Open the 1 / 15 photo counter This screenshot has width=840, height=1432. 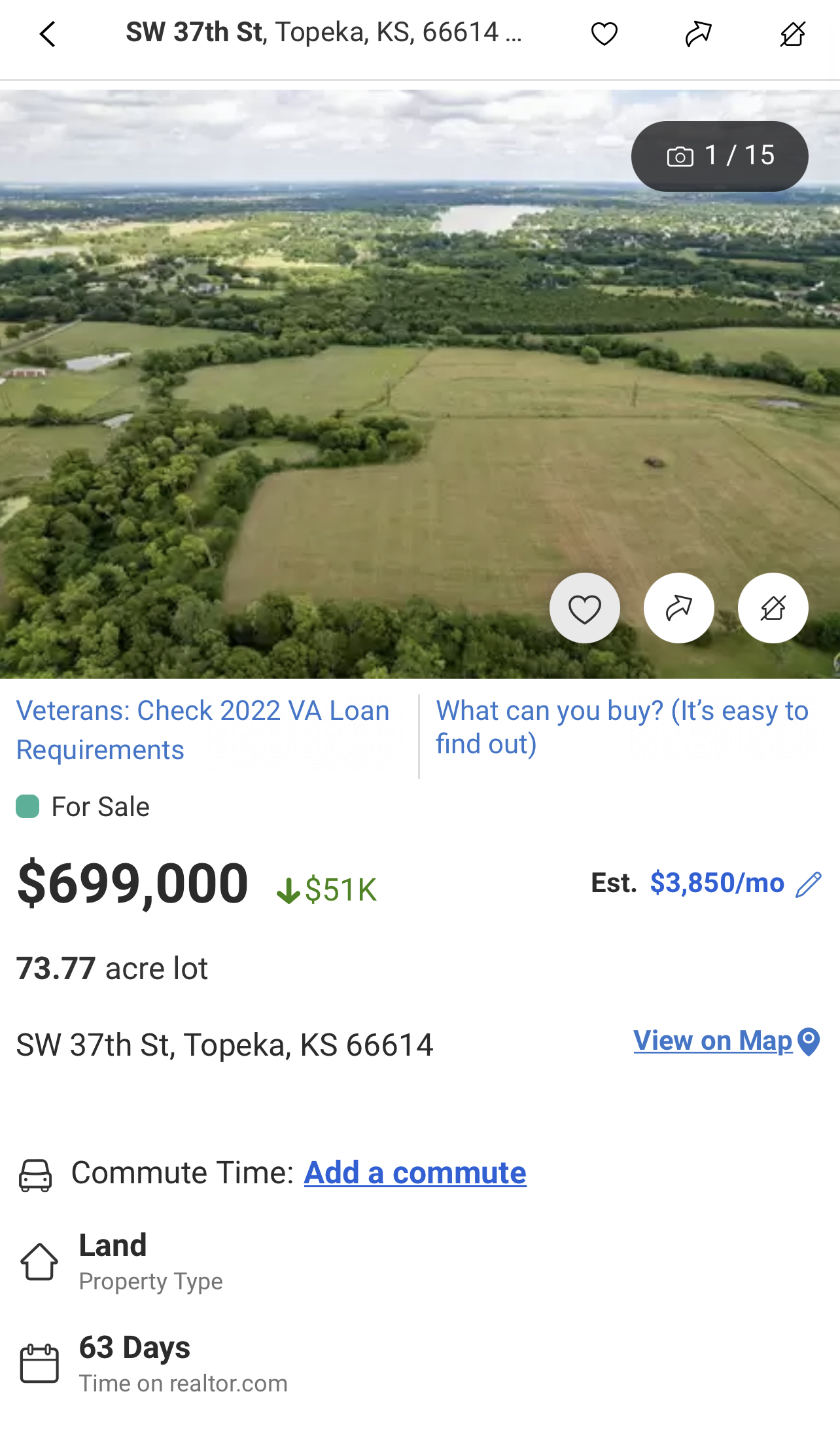tap(720, 156)
